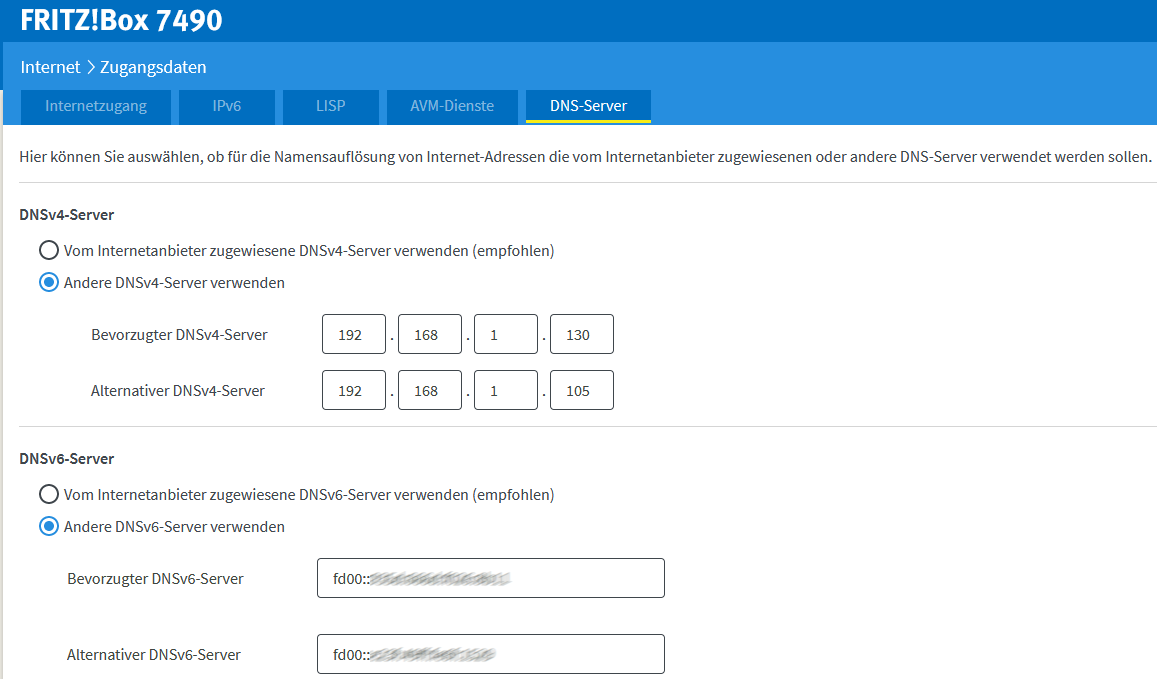Choose 'Andere DNSv4-Server verwenden' radio
The image size is (1157, 679).
49,283
